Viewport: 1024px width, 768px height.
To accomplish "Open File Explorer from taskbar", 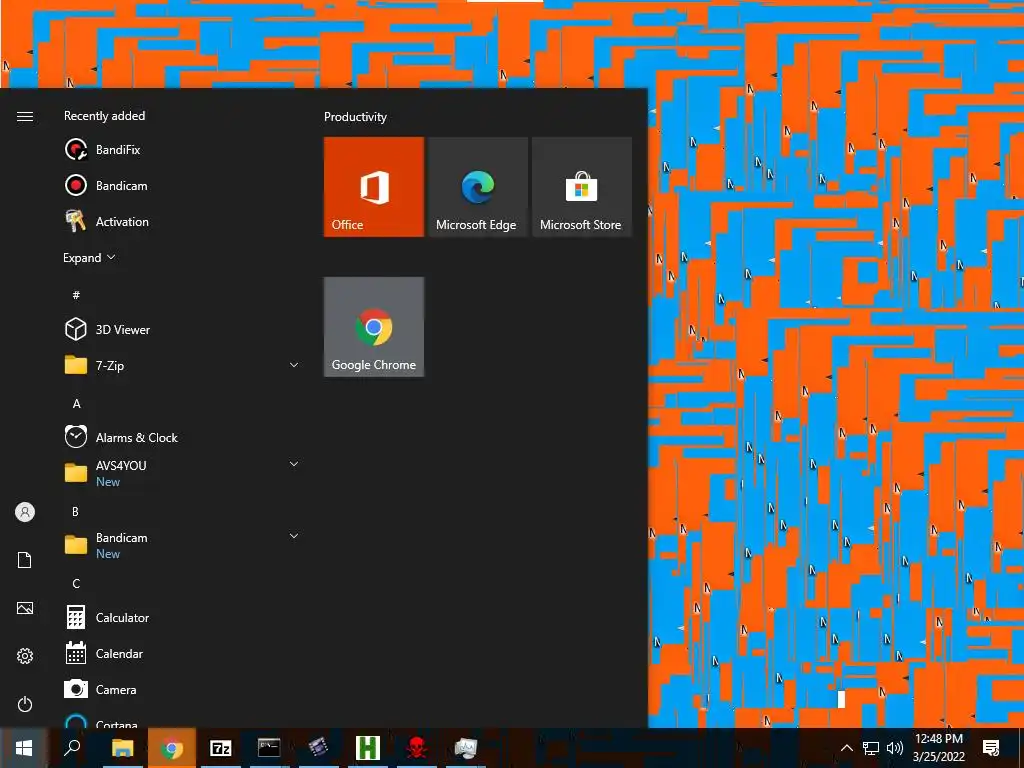I will point(122,748).
